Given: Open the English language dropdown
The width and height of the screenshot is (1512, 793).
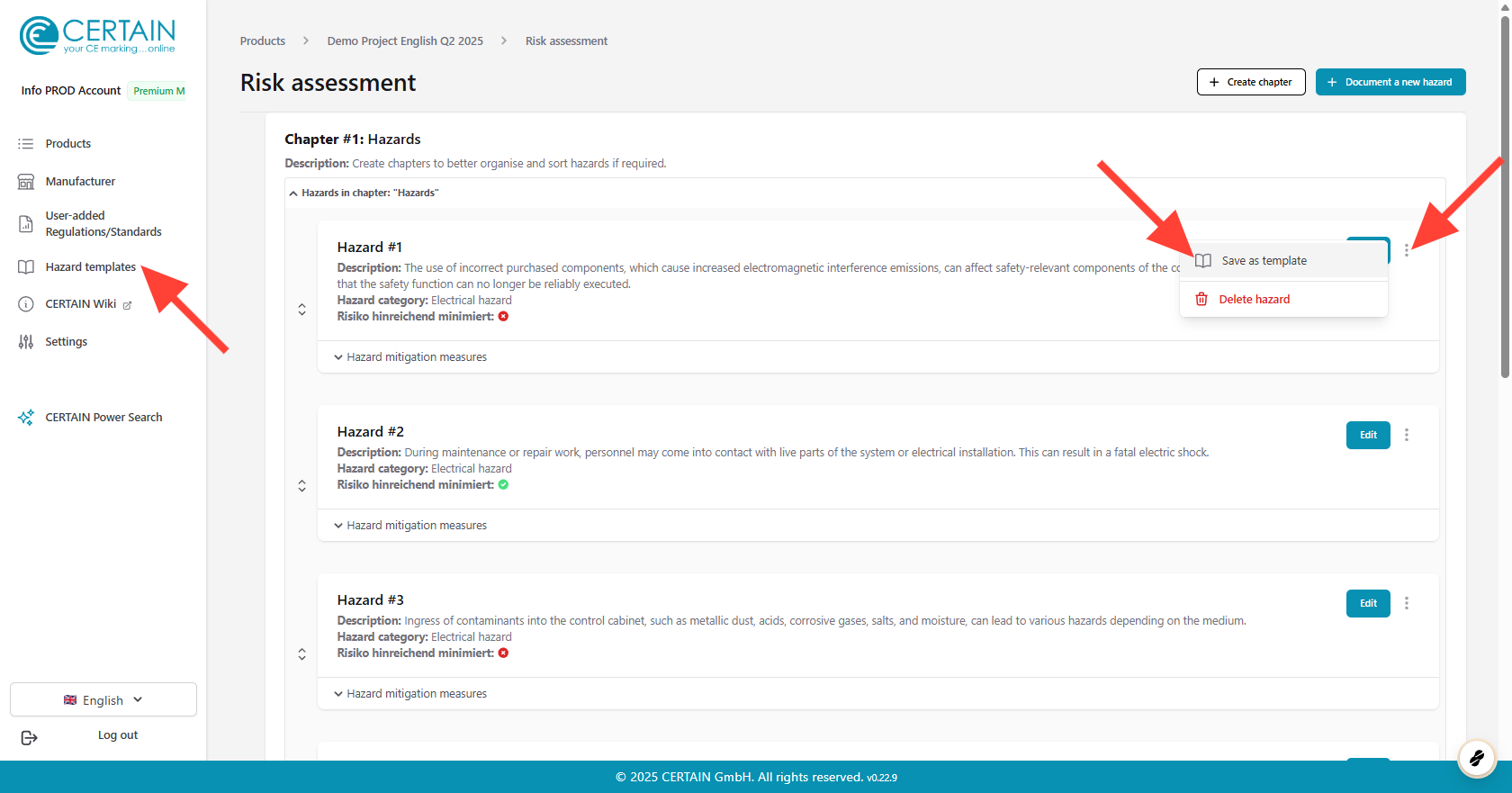Looking at the screenshot, I should tap(103, 700).
